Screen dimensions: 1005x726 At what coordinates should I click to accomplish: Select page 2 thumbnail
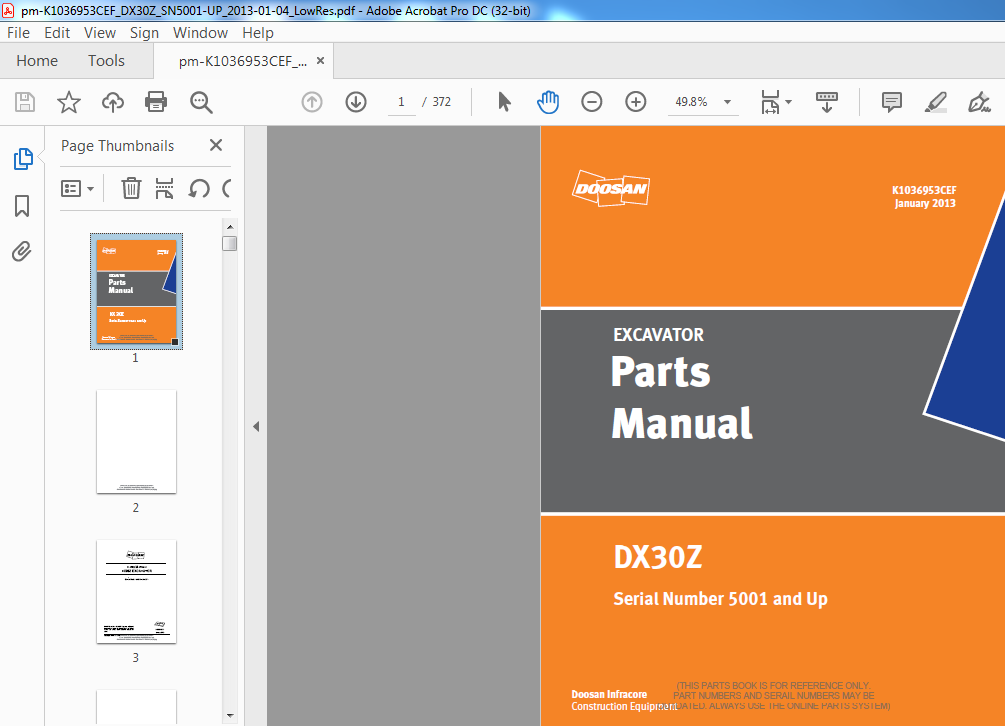coord(137,441)
